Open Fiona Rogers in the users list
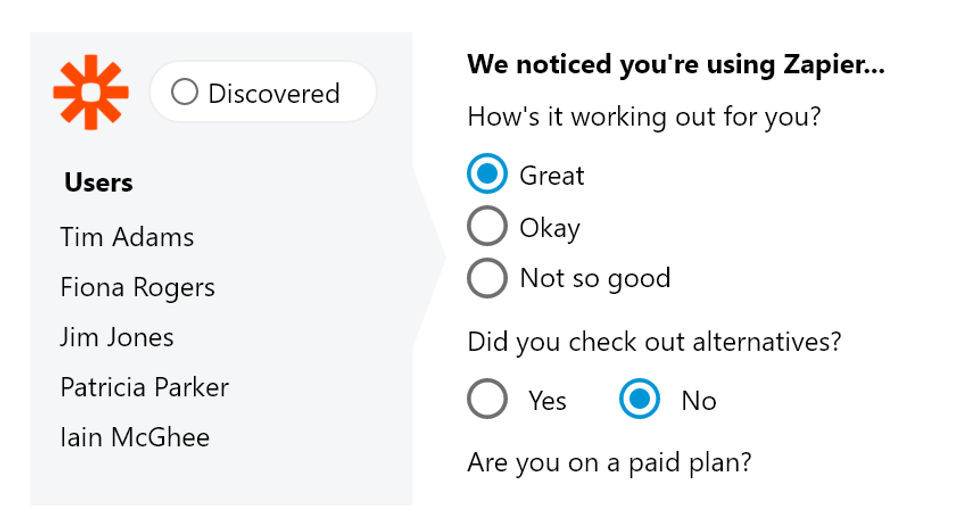Image resolution: width=960 pixels, height=530 pixels. pyautogui.click(x=137, y=288)
